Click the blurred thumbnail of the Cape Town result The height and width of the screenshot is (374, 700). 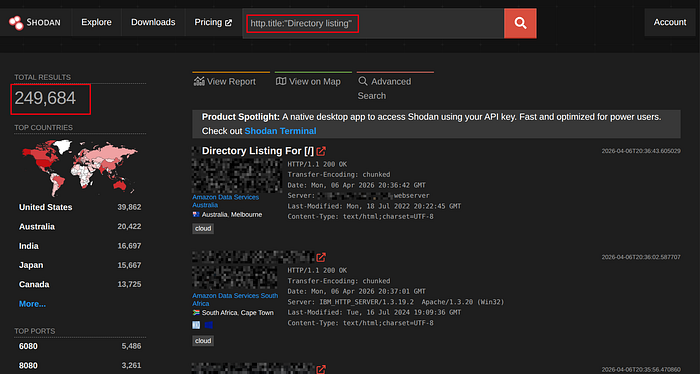pos(235,278)
